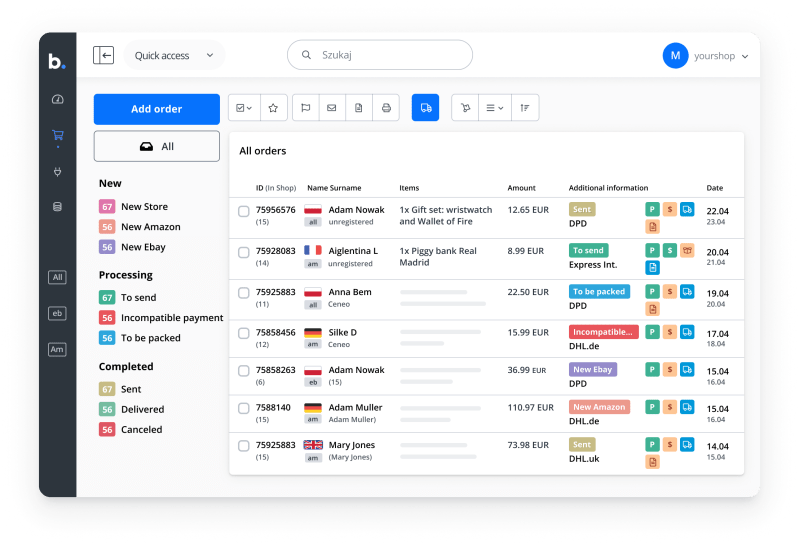Click the blue delivery truck toolbar button

pos(425,107)
